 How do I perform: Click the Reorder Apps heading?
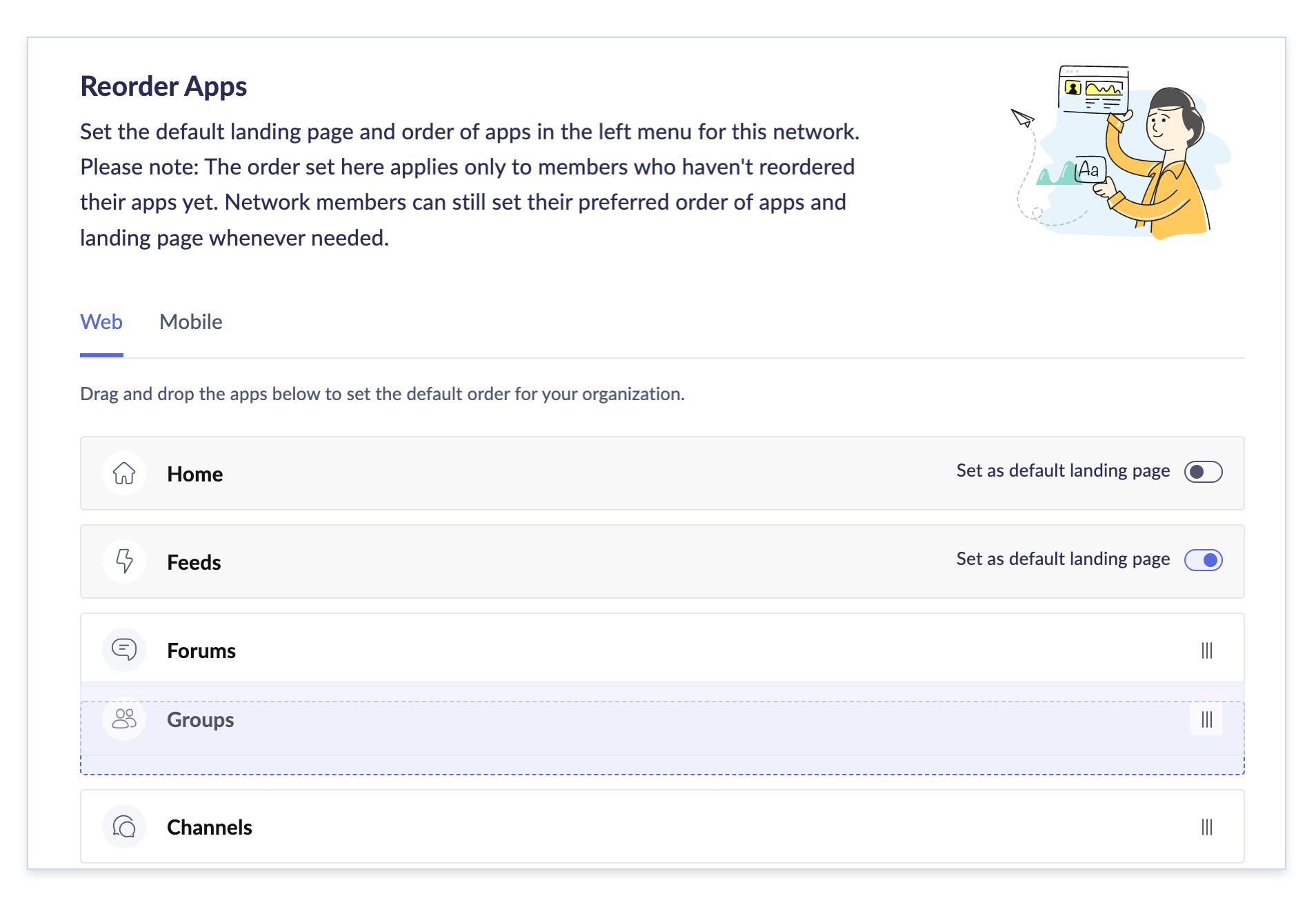(163, 87)
